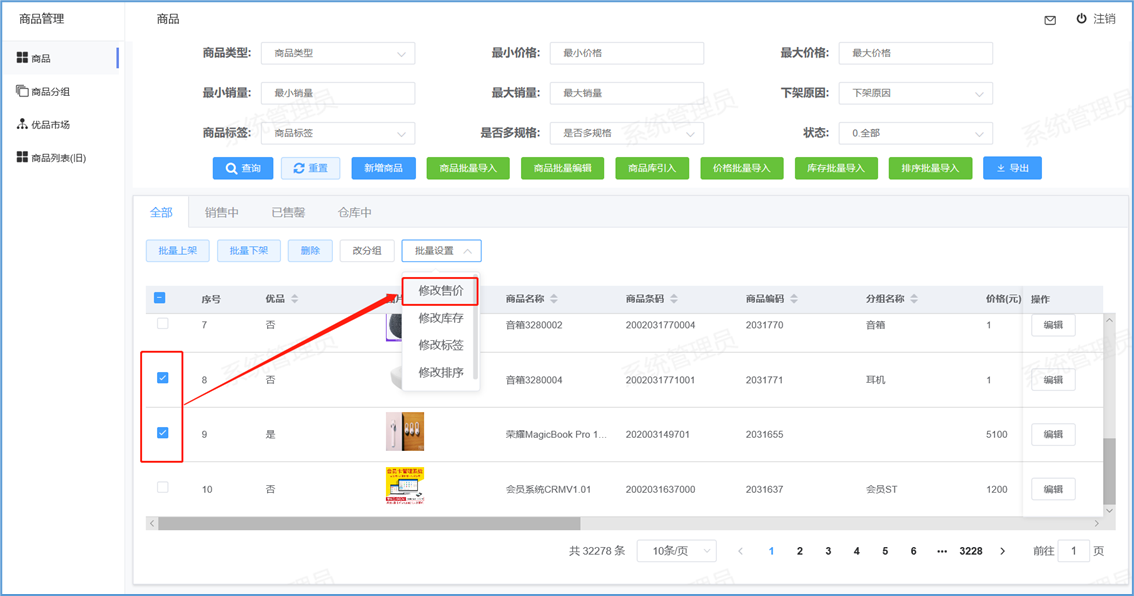Click the 查询 search button
Viewport: 1134px width, 596px height.
point(243,168)
